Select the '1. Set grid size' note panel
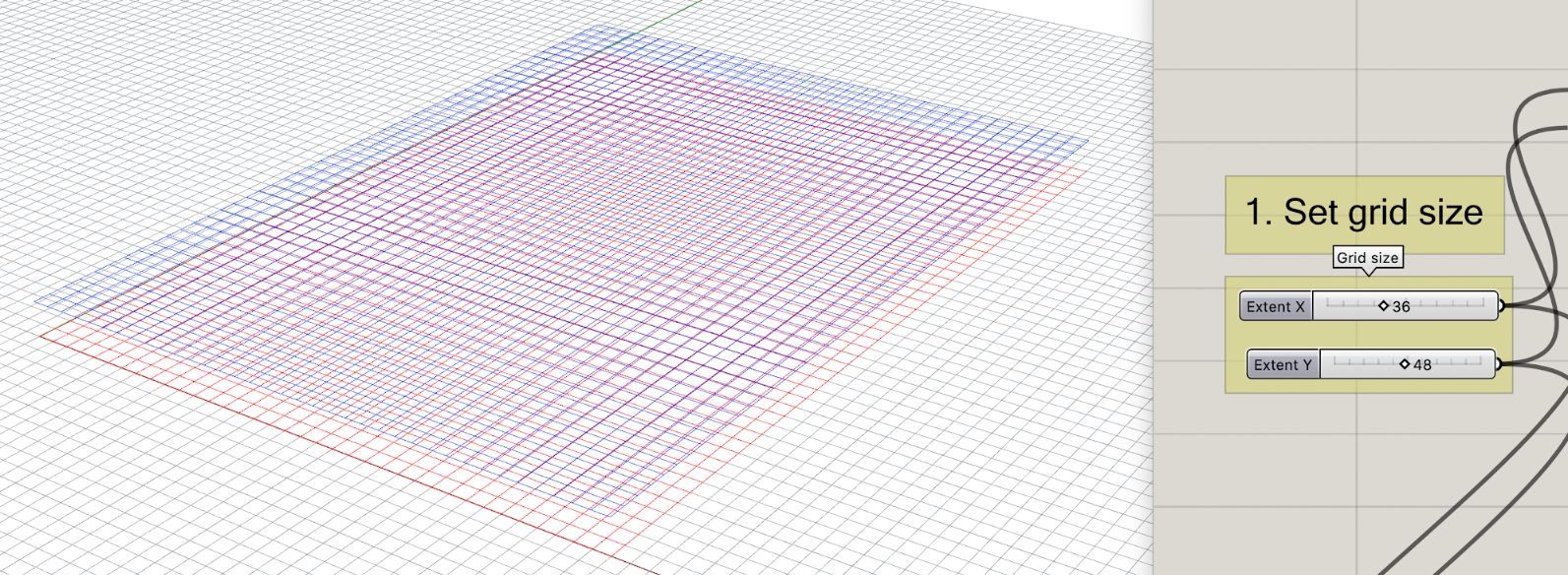Screen dimensions: 1568x575 pos(1364,215)
